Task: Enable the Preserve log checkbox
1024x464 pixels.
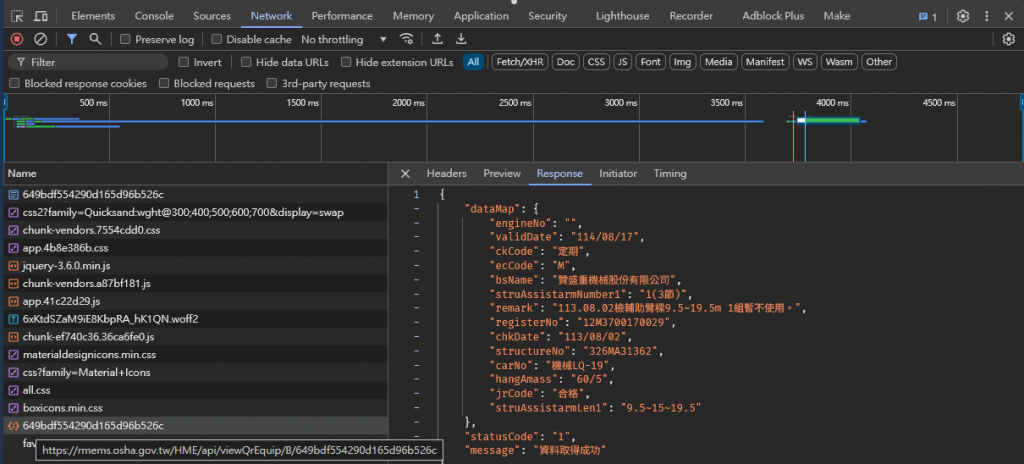Action: point(125,39)
